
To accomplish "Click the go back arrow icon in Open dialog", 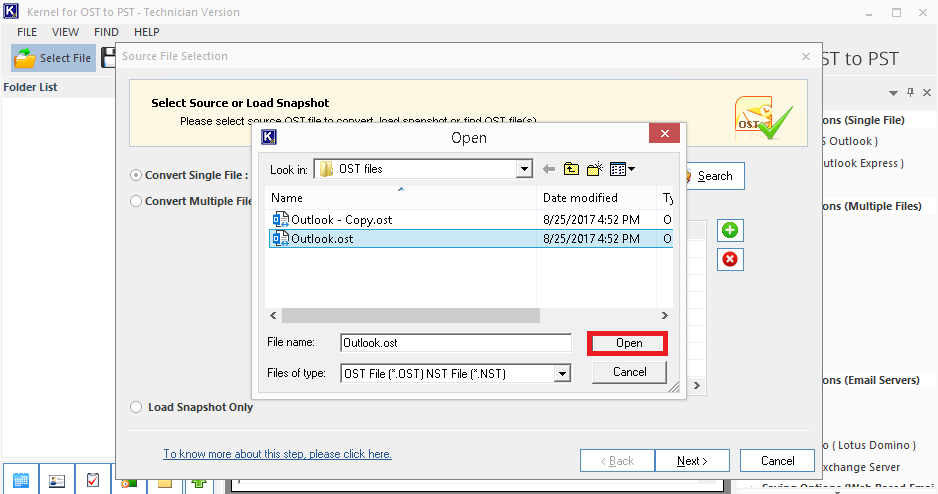I will coord(549,169).
